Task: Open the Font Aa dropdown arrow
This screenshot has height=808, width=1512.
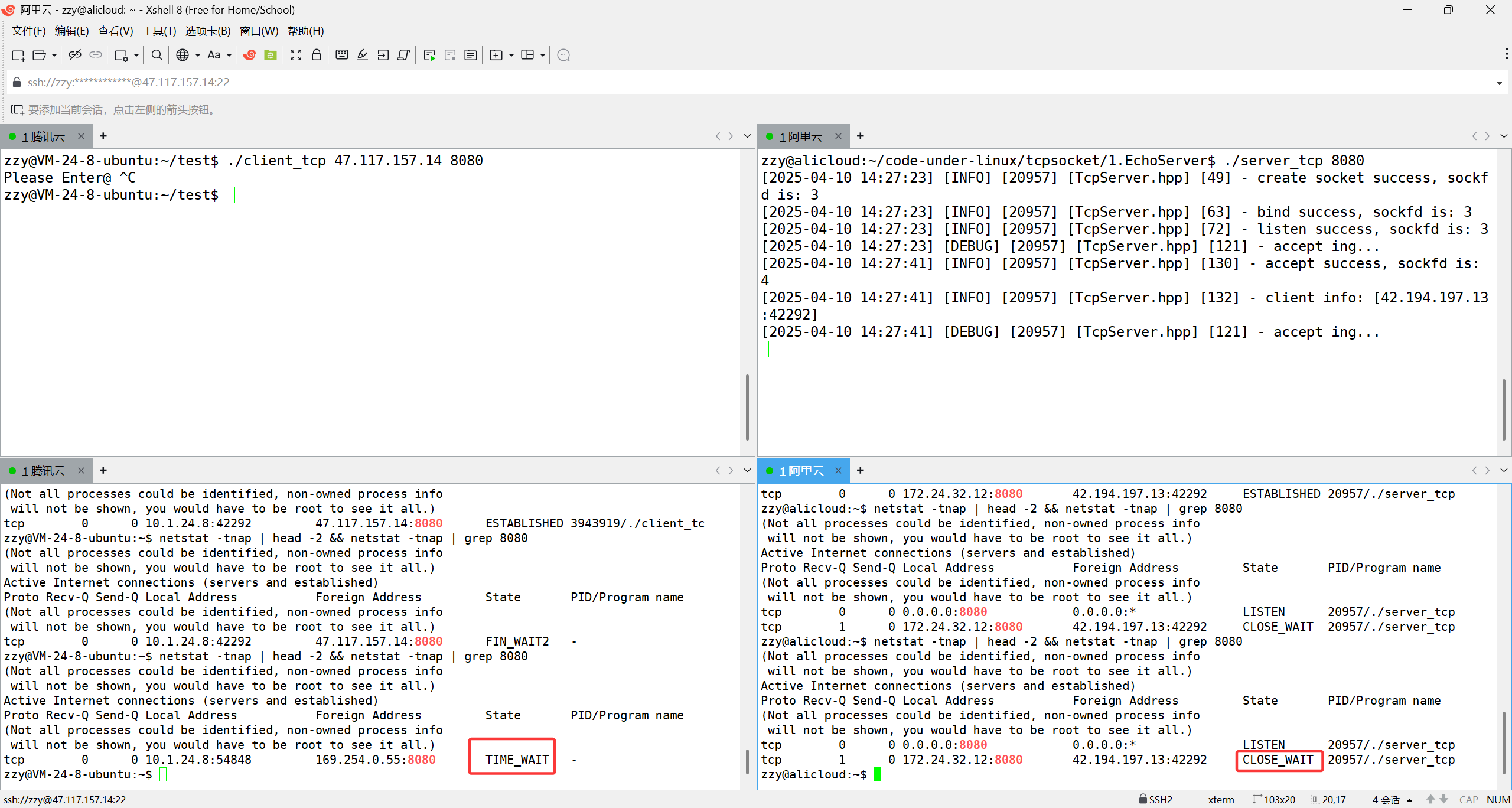Action: (x=229, y=55)
